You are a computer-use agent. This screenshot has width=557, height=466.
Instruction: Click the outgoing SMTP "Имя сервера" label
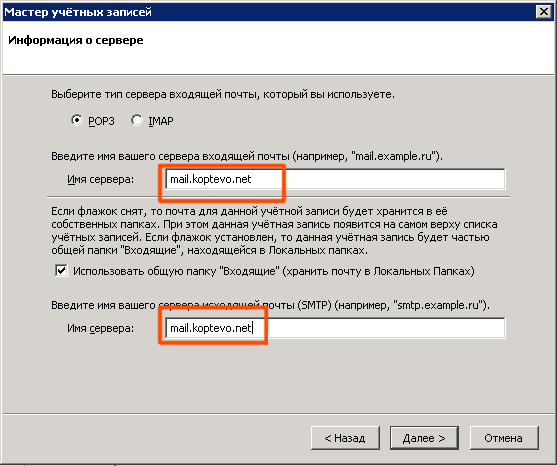tap(101, 328)
